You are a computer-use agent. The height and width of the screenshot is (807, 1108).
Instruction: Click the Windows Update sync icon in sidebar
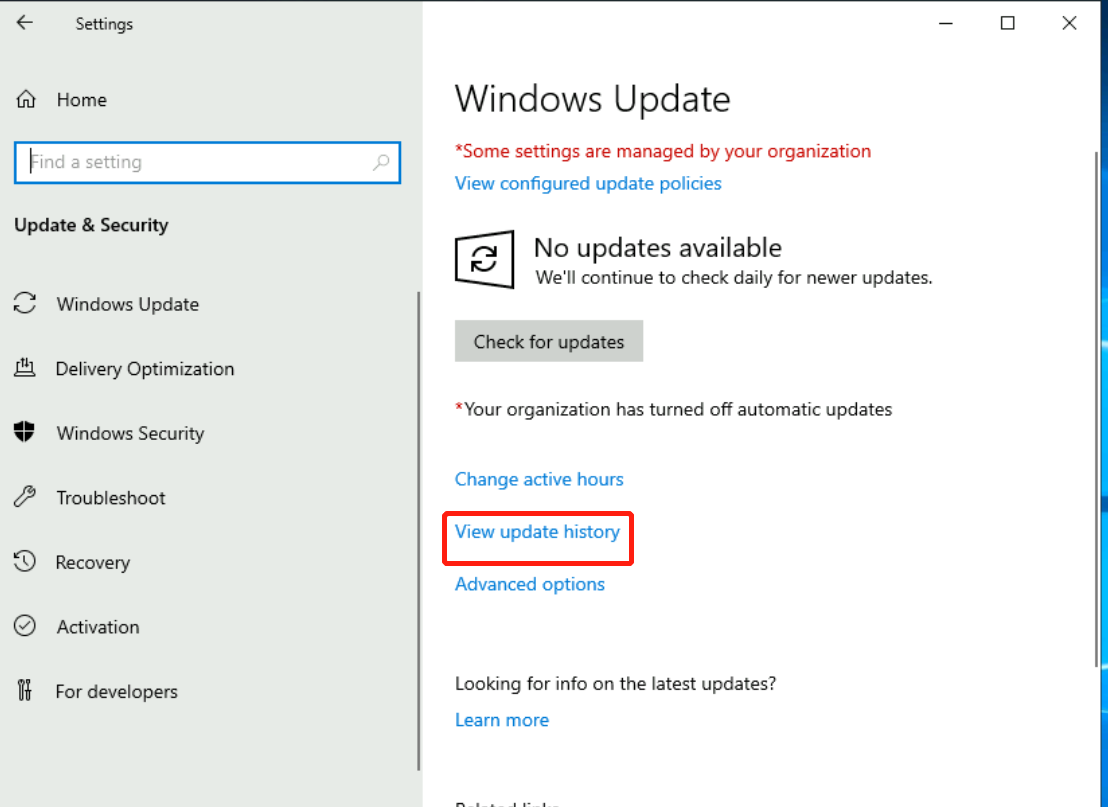pyautogui.click(x=25, y=304)
